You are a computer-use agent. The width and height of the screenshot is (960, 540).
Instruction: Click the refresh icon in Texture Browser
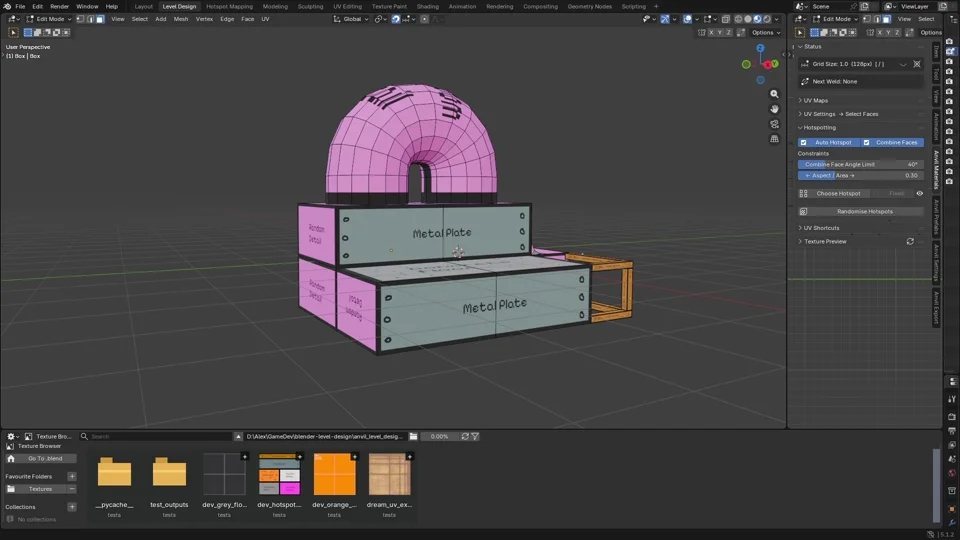tap(465, 437)
